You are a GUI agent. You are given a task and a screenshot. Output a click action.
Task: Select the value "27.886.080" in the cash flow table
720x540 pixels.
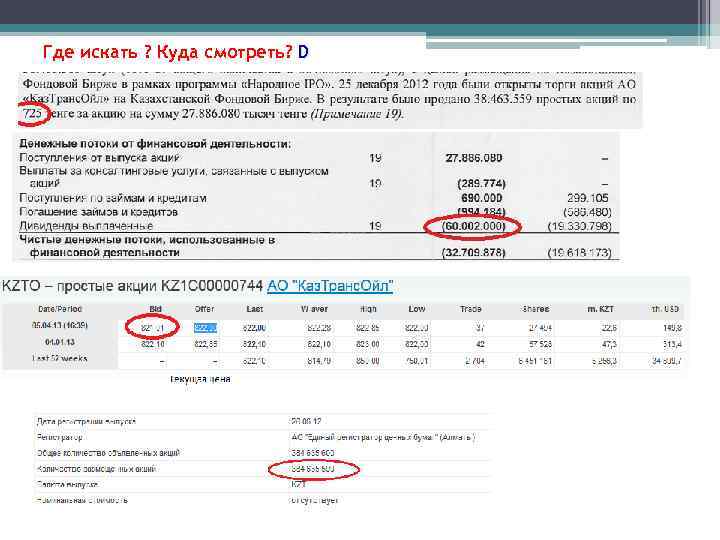click(474, 158)
